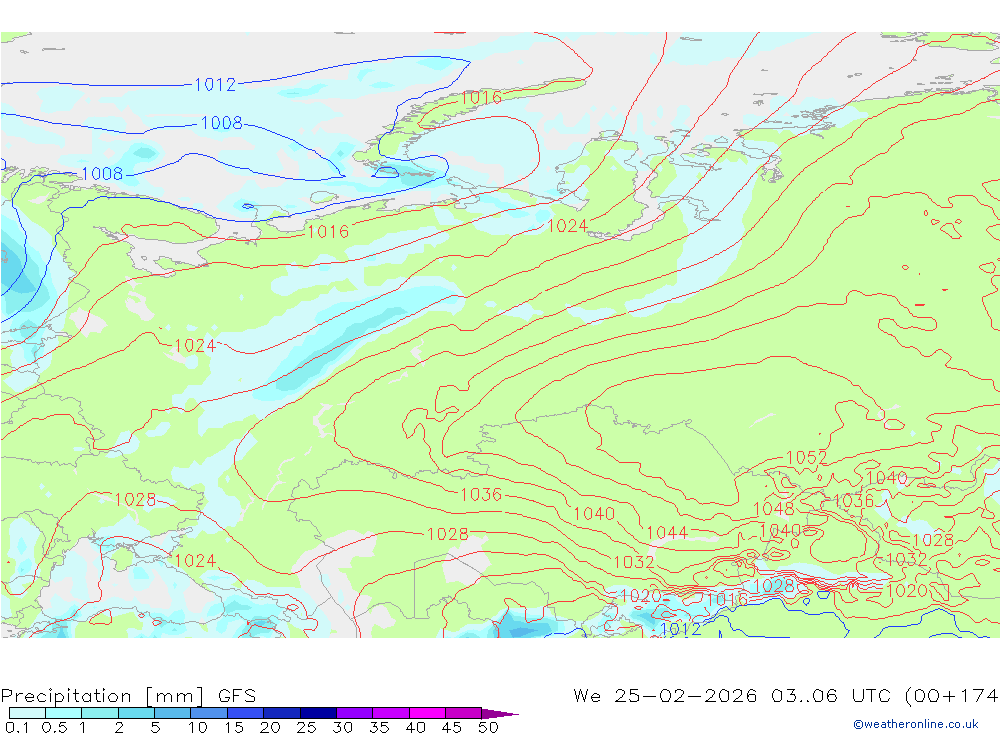Select the blue 1012 isobar label at top
1000x733 pixels.
[215, 84]
